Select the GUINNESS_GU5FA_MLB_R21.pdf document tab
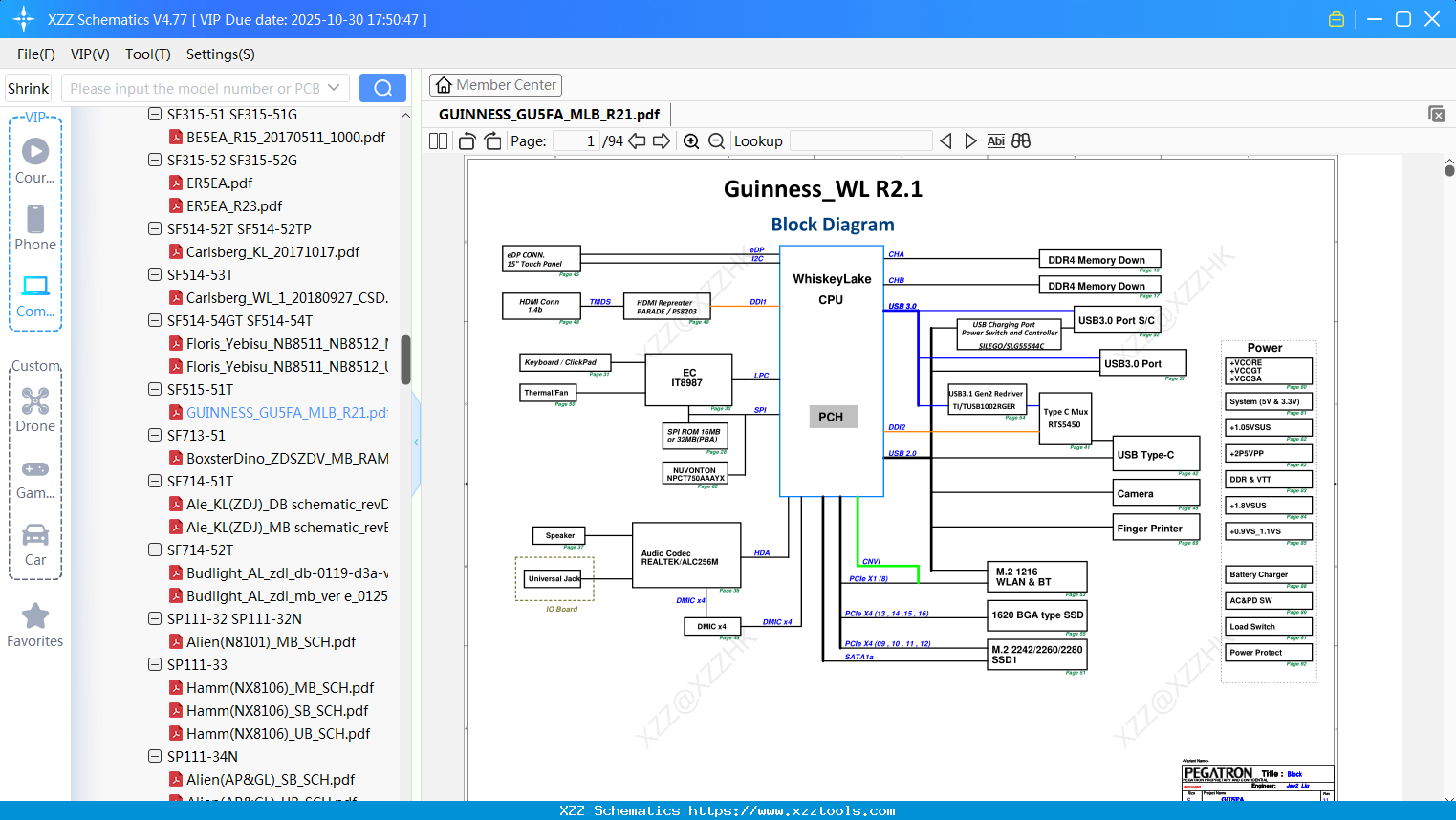Screen dimensions: 1456x820 point(550,115)
